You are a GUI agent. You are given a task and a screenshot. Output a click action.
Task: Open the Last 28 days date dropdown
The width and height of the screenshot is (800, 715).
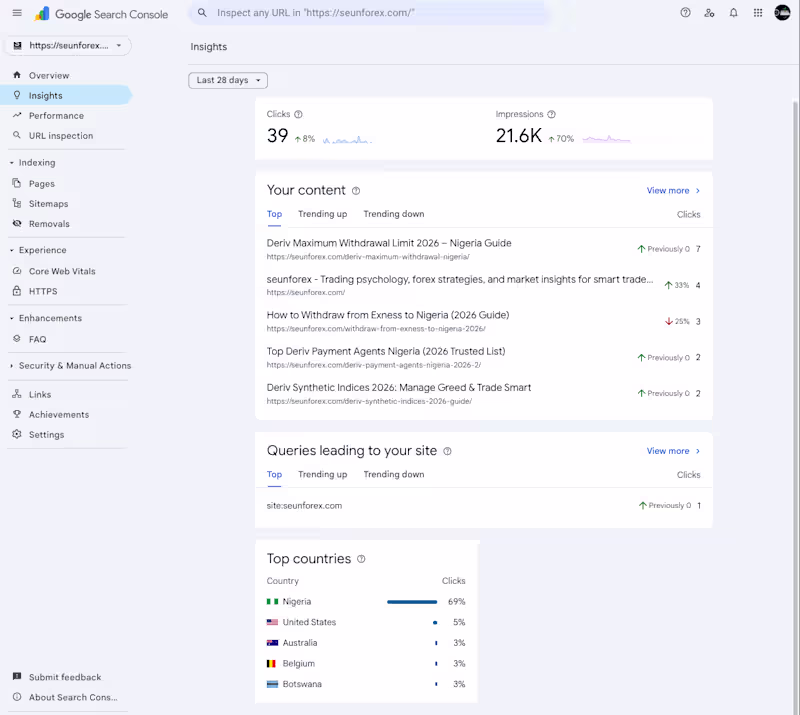pyautogui.click(x=228, y=80)
